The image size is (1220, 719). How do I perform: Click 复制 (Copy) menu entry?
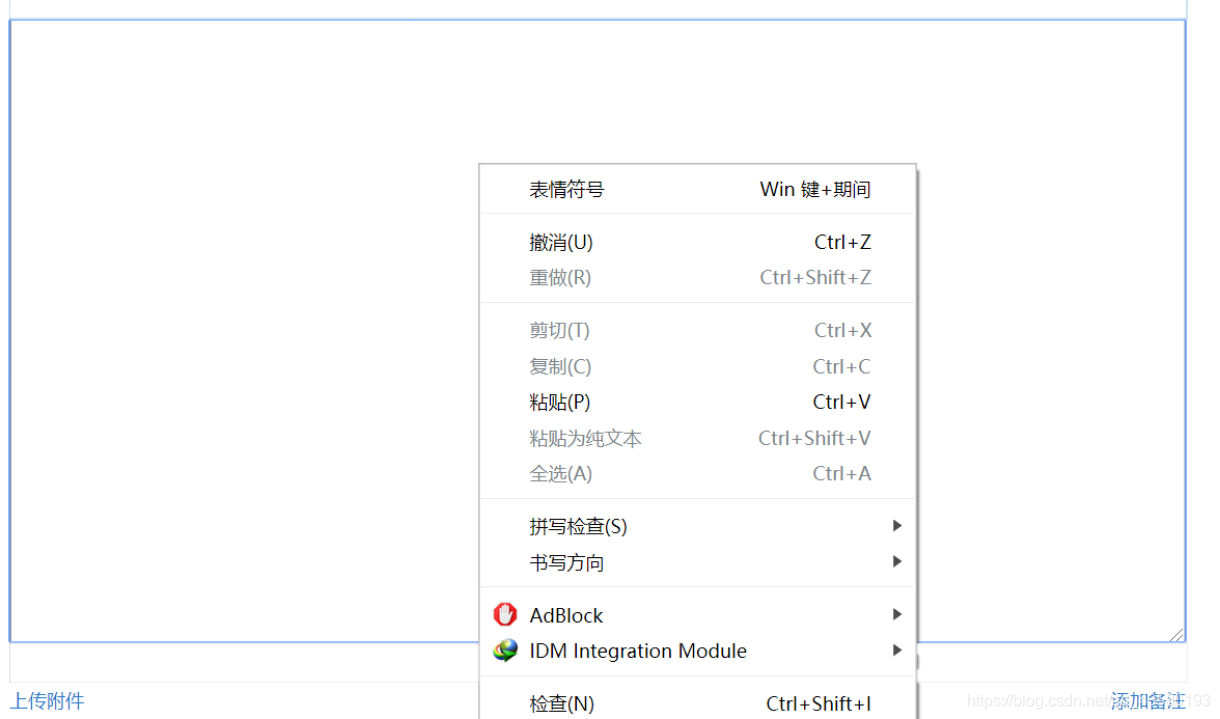[560, 366]
